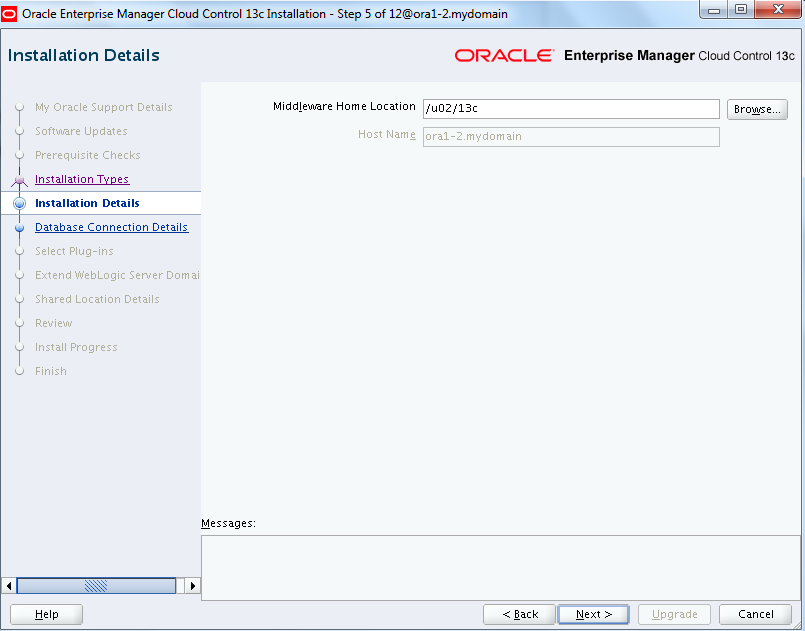Click the Oracle logo in header

(503, 56)
